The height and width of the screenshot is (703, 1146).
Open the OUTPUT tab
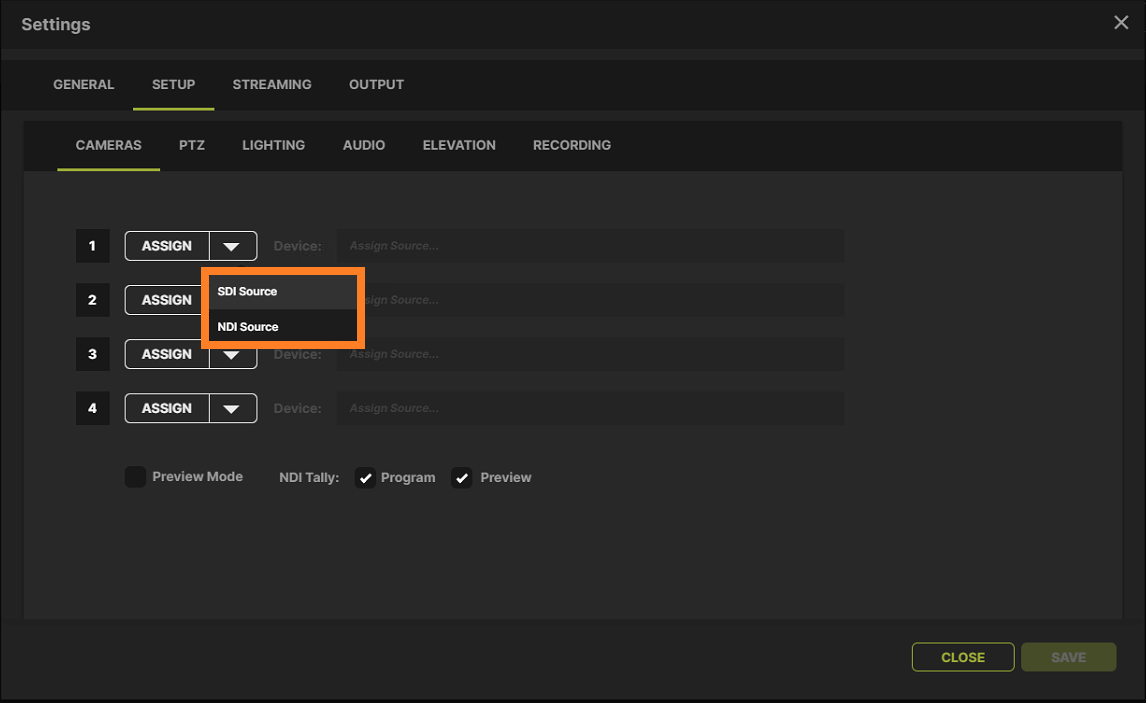pos(376,85)
